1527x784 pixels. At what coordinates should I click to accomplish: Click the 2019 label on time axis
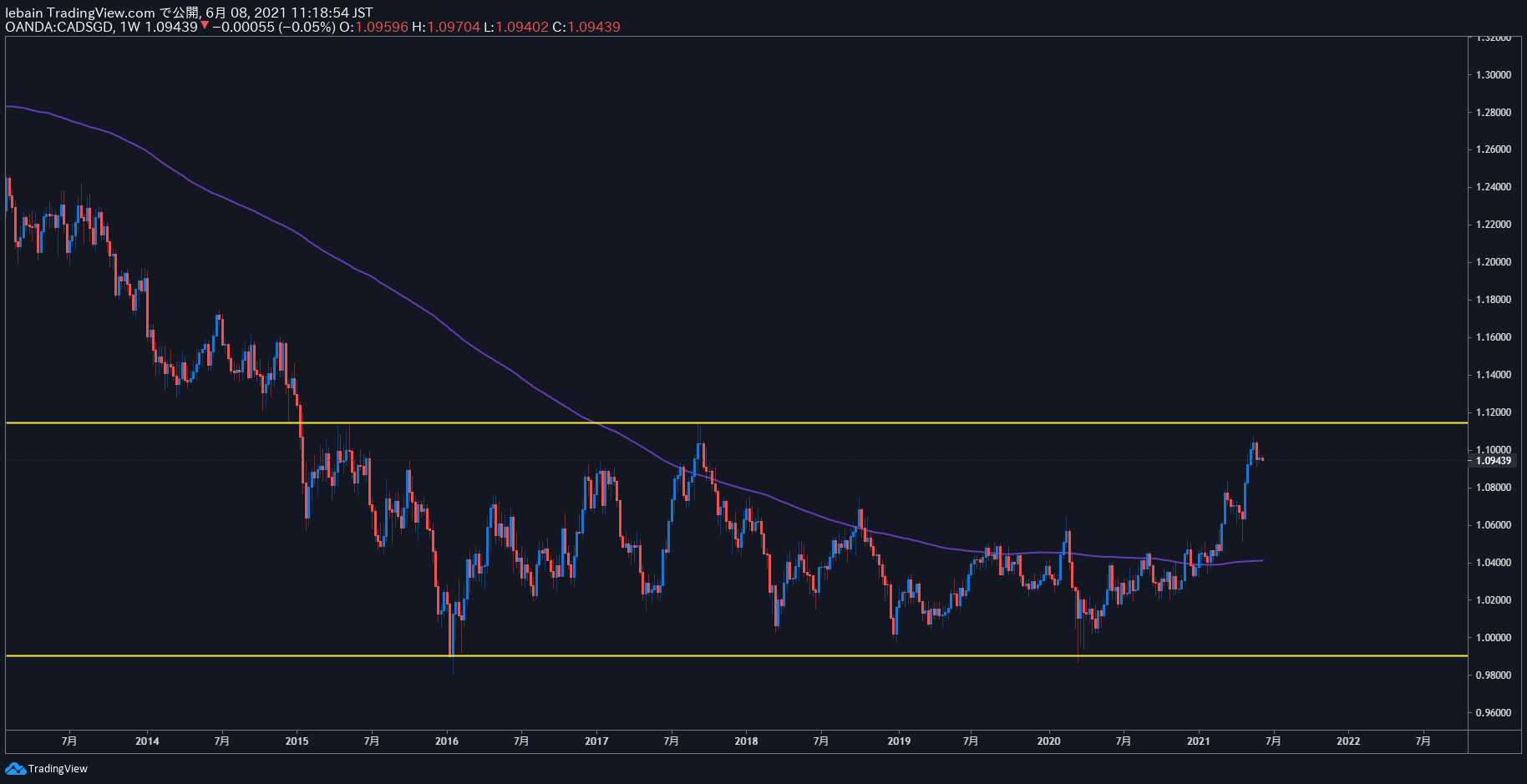tap(899, 741)
